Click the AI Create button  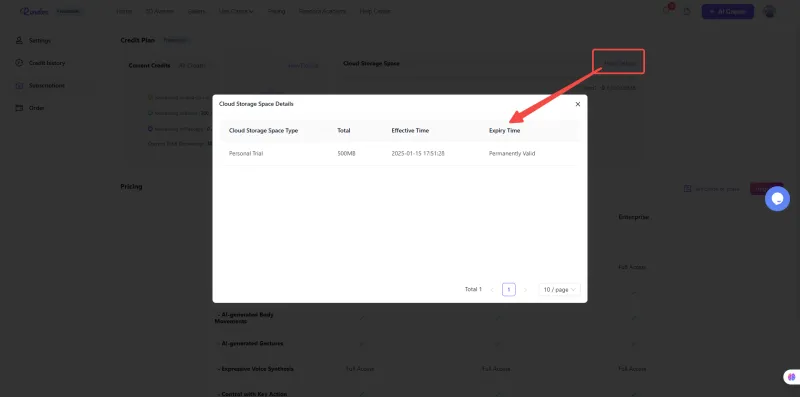728,12
